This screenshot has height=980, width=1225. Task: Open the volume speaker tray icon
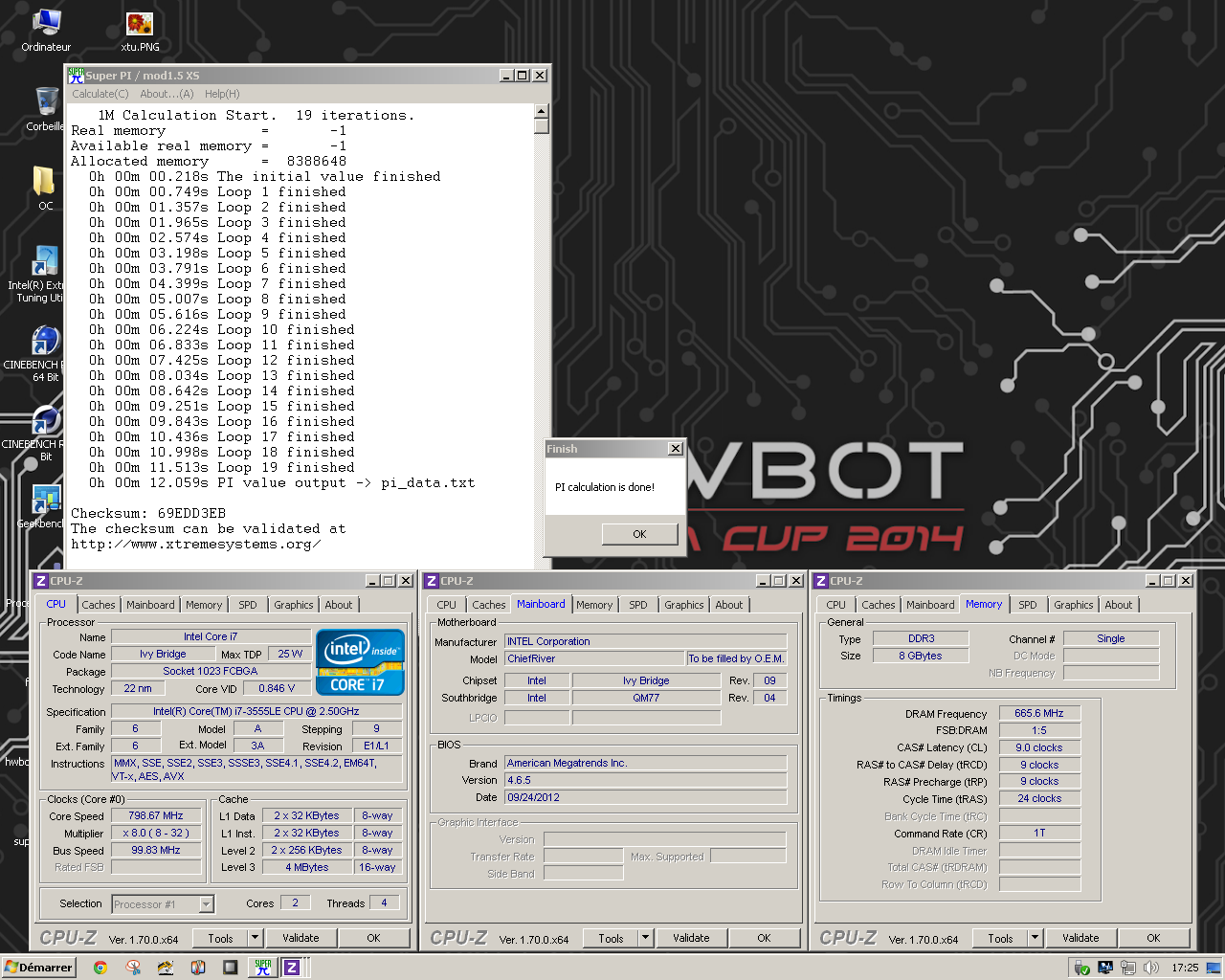[x=1151, y=968]
